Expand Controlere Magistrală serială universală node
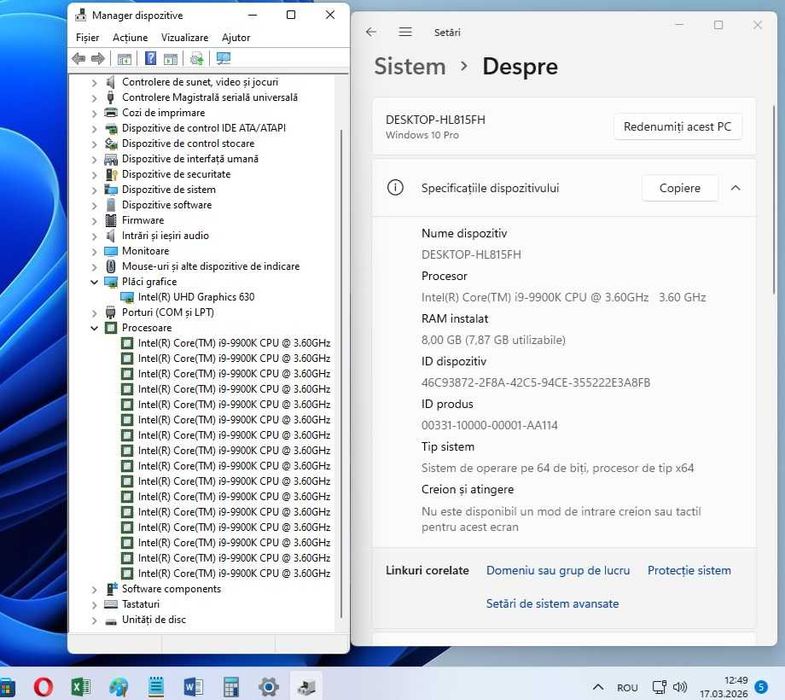The height and width of the screenshot is (700, 785). click(x=94, y=98)
